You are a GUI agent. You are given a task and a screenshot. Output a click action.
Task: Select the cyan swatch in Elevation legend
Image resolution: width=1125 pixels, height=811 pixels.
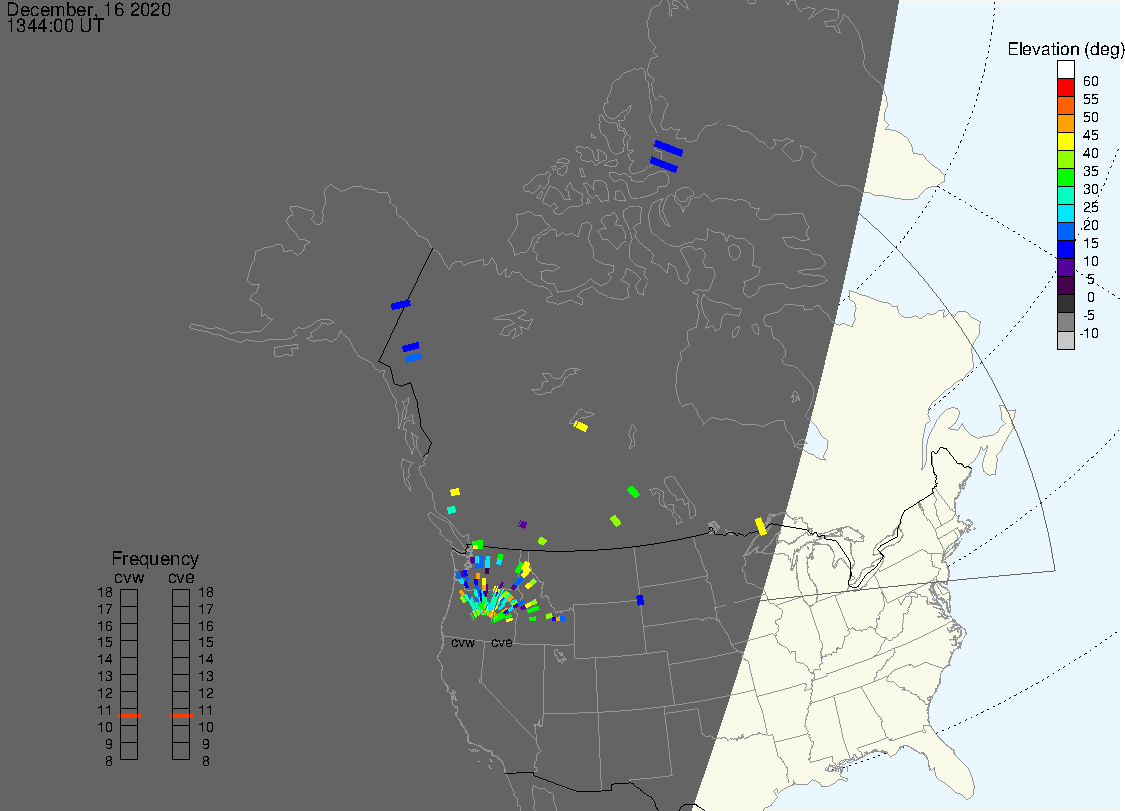coord(1065,213)
